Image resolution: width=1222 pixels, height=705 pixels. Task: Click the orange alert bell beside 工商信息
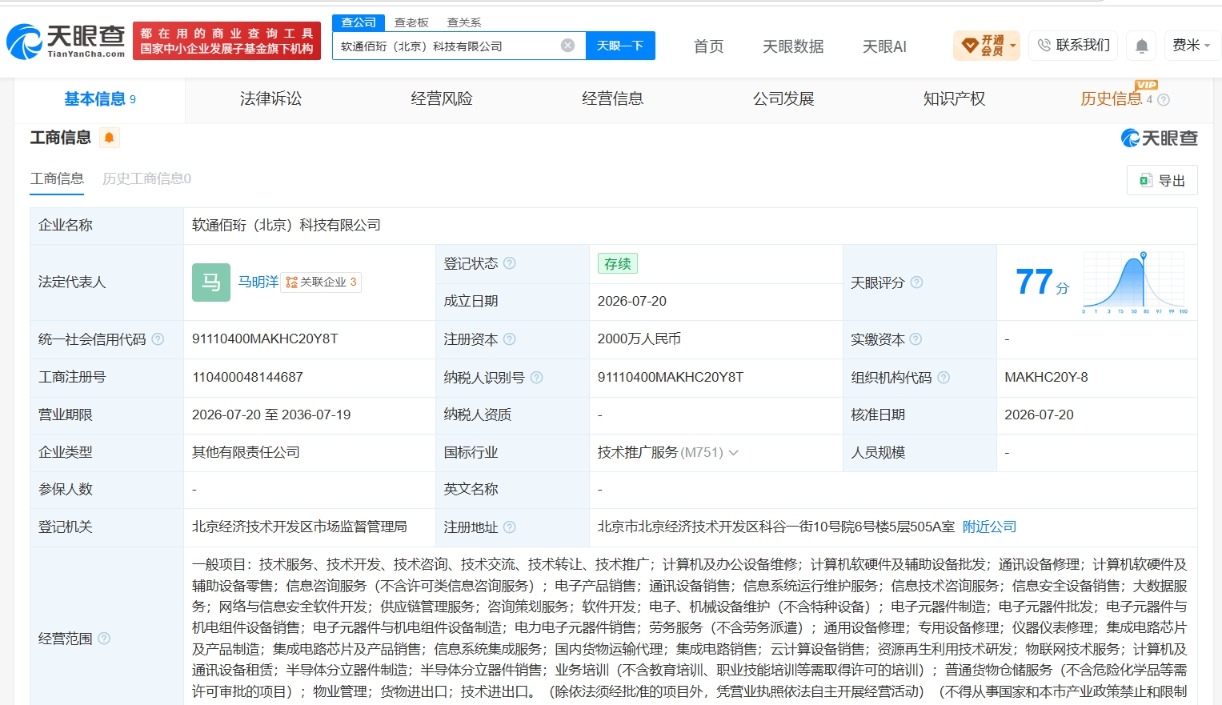[x=109, y=138]
